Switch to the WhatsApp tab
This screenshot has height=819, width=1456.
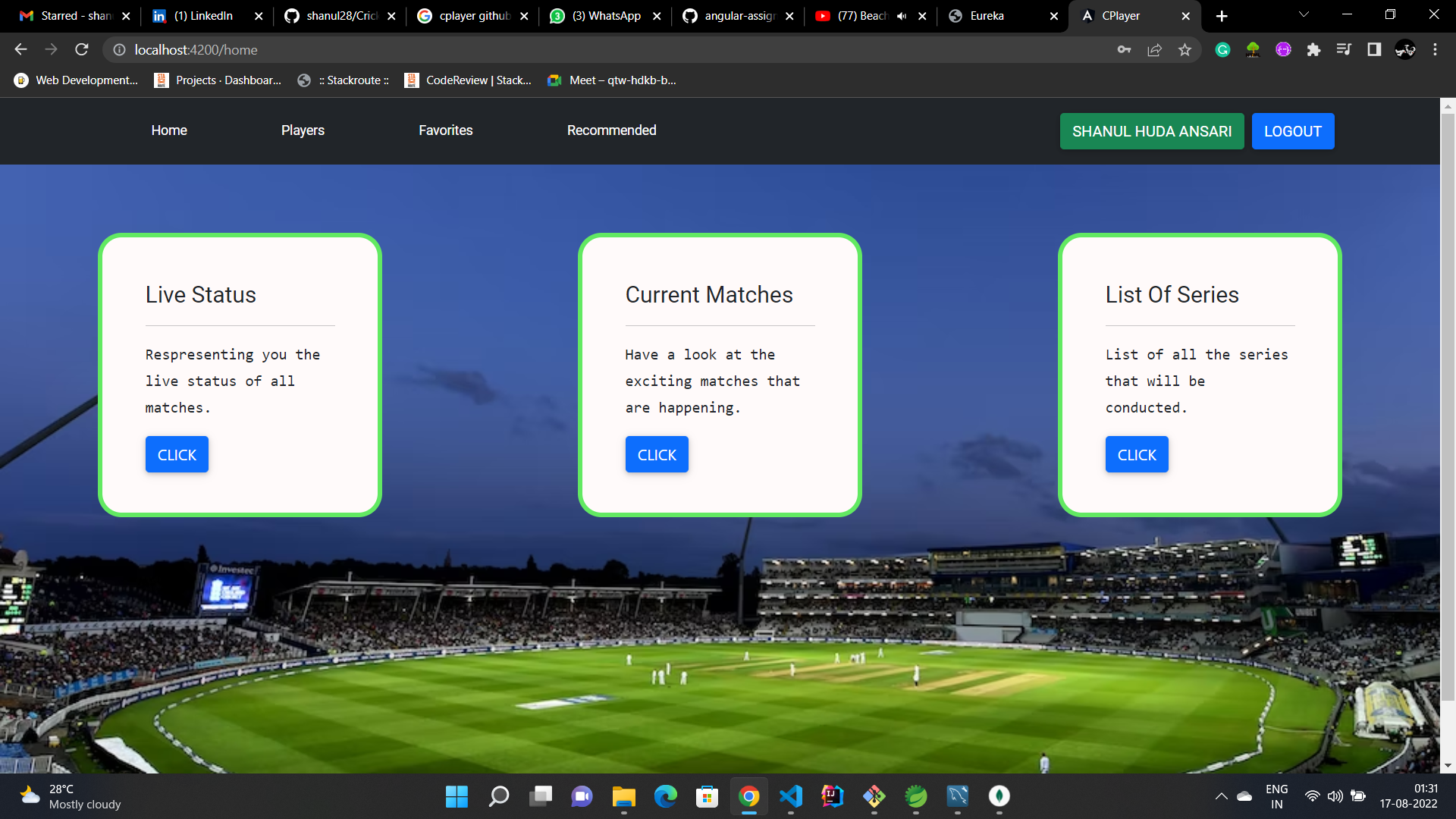[x=604, y=16]
